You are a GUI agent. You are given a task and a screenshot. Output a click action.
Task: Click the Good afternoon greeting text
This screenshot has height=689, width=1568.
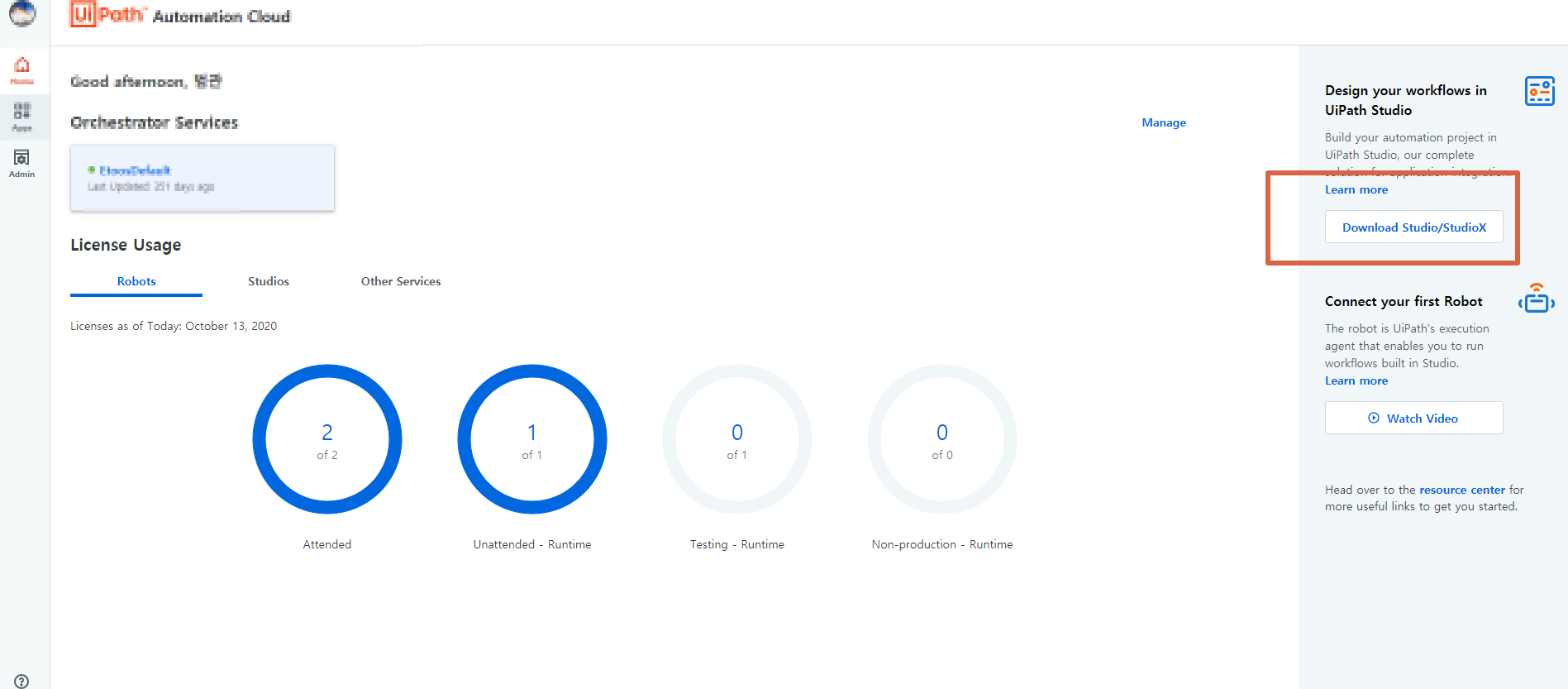click(x=146, y=81)
